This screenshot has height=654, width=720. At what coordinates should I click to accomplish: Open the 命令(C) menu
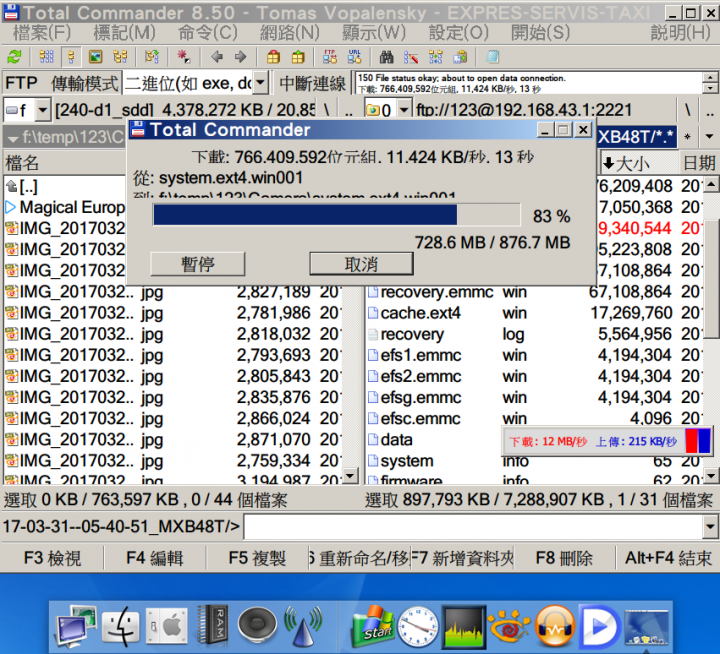(208, 33)
